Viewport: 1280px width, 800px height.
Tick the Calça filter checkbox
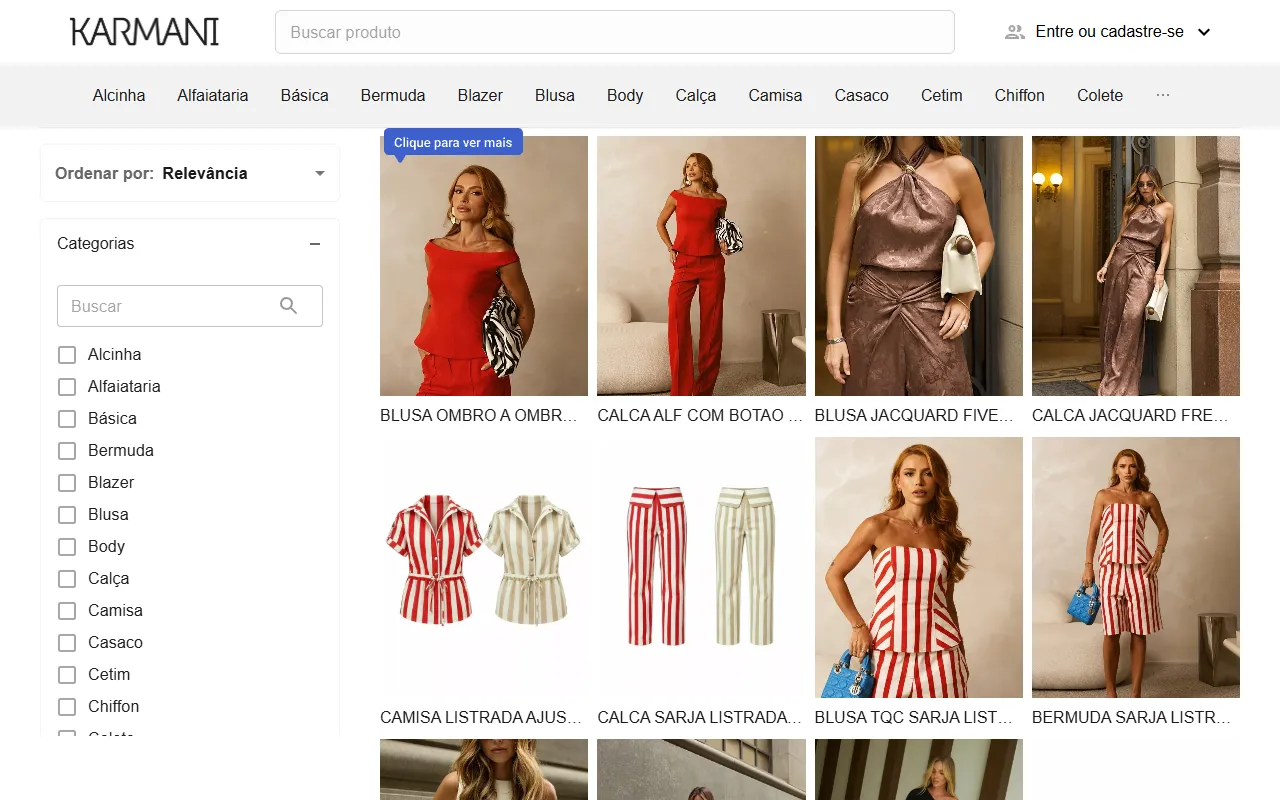(67, 579)
